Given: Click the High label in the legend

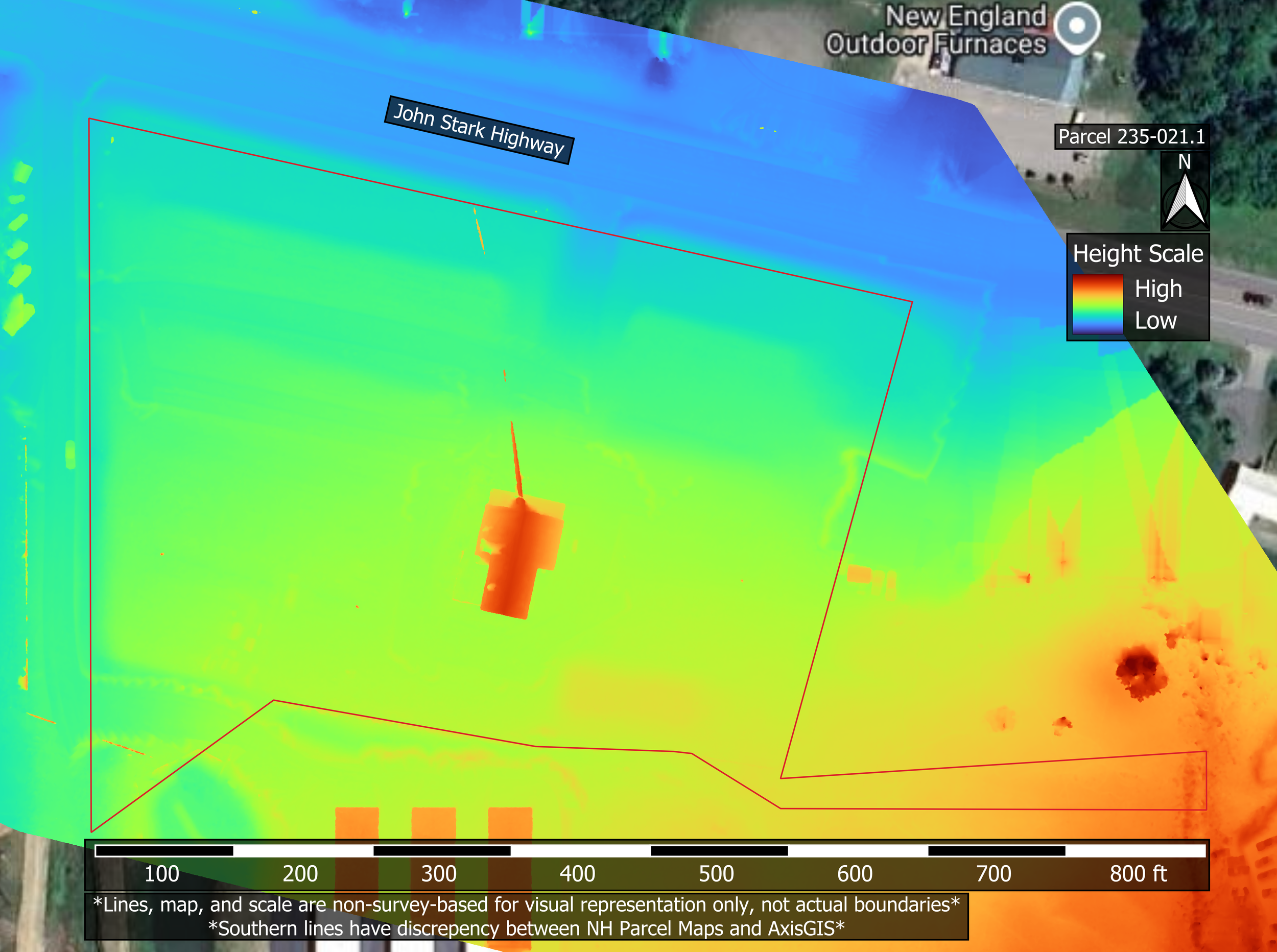Looking at the screenshot, I should [1158, 289].
